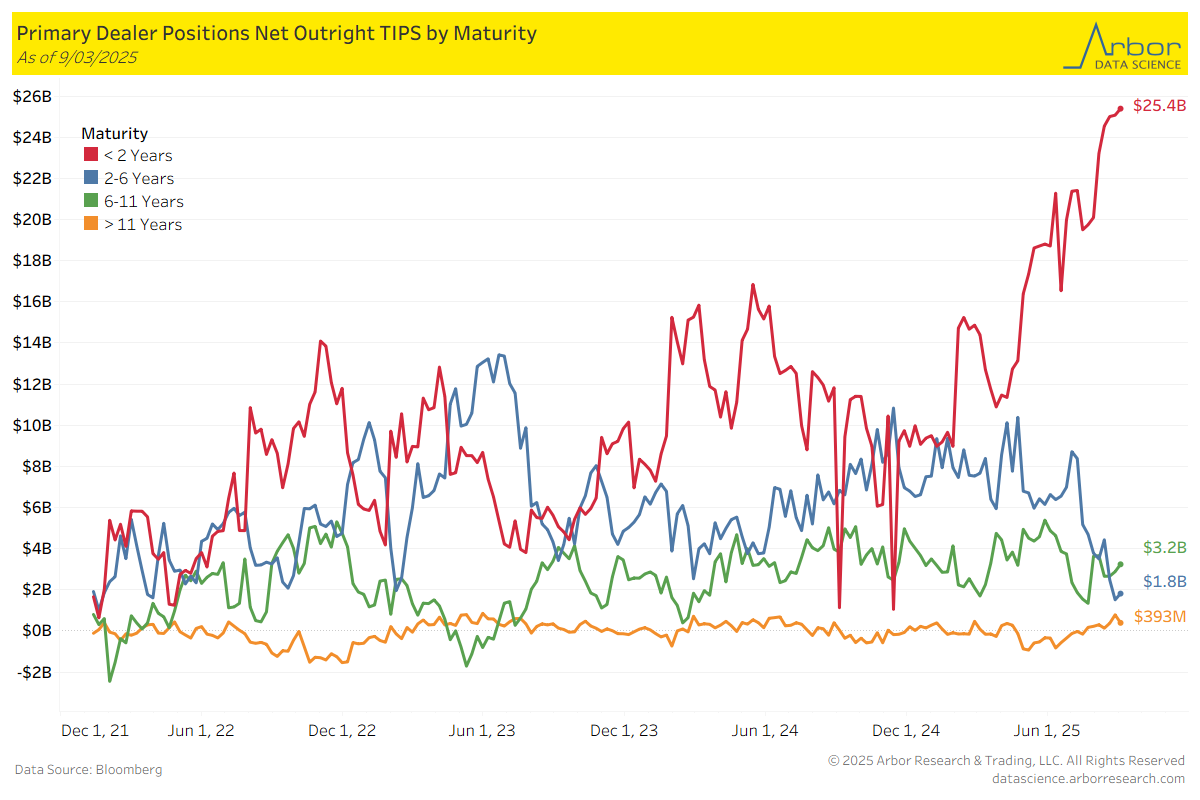Screen dimensions: 1200x800
Task: Select the red '< 2 Years' legend swatch
Action: (x=90, y=155)
